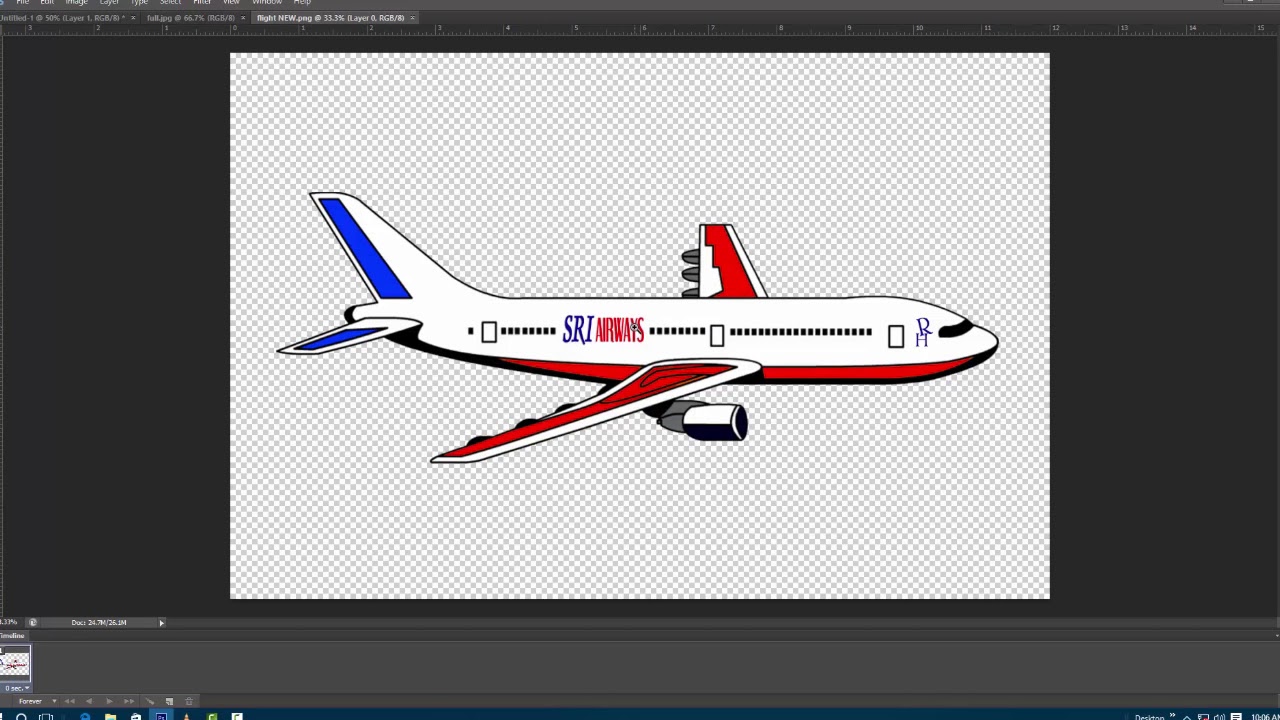Open the Type menu
The image size is (1280, 720).
tap(139, 2)
